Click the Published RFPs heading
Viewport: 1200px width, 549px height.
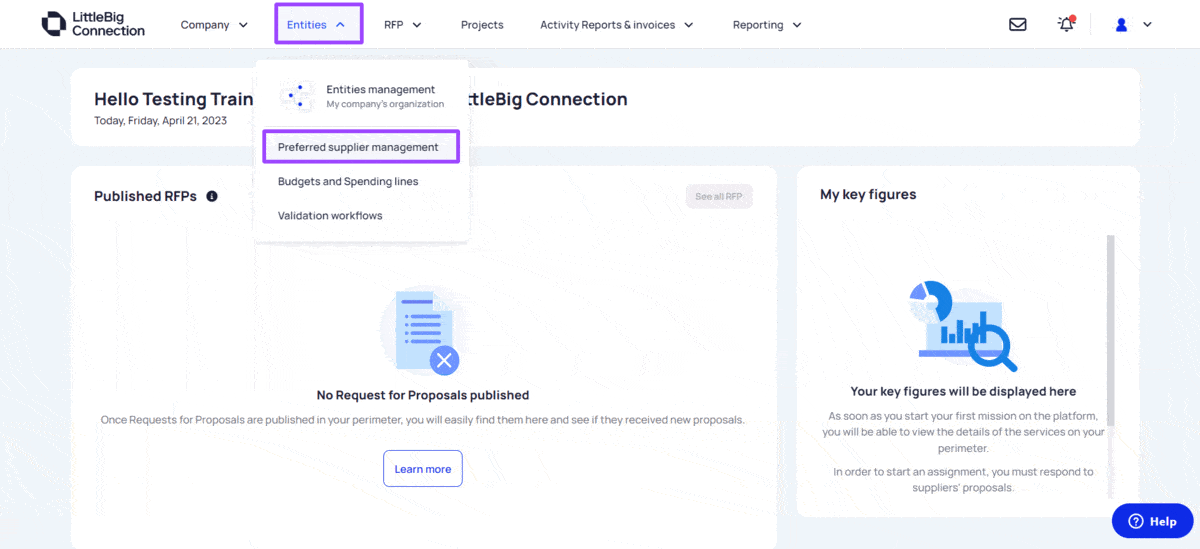pos(145,196)
